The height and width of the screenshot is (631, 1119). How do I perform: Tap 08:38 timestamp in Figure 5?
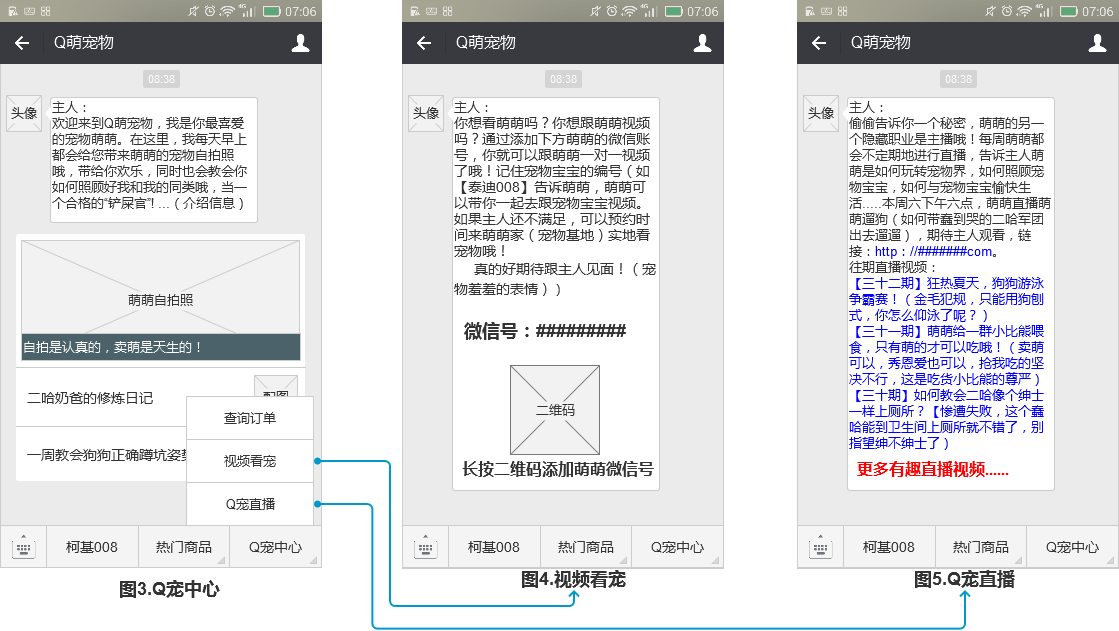point(958,79)
